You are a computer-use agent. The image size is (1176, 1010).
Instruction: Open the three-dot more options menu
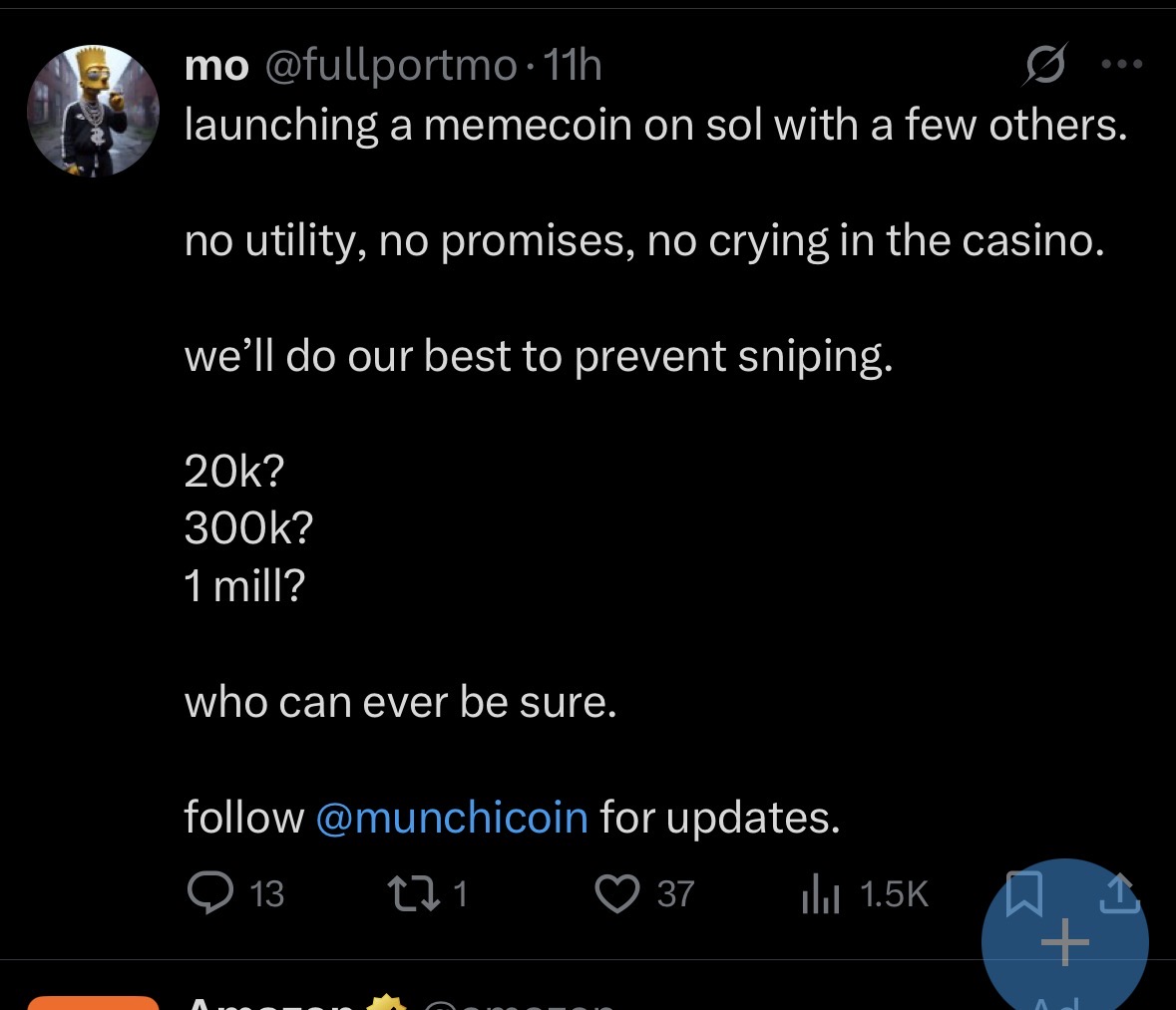[x=1121, y=65]
